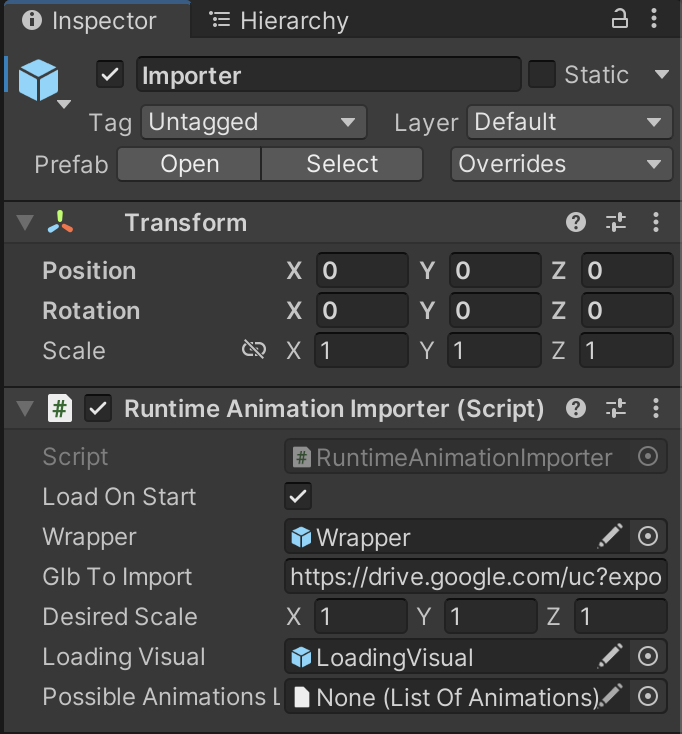Enable the Static checkbox
682x734 pixels.
point(541,74)
